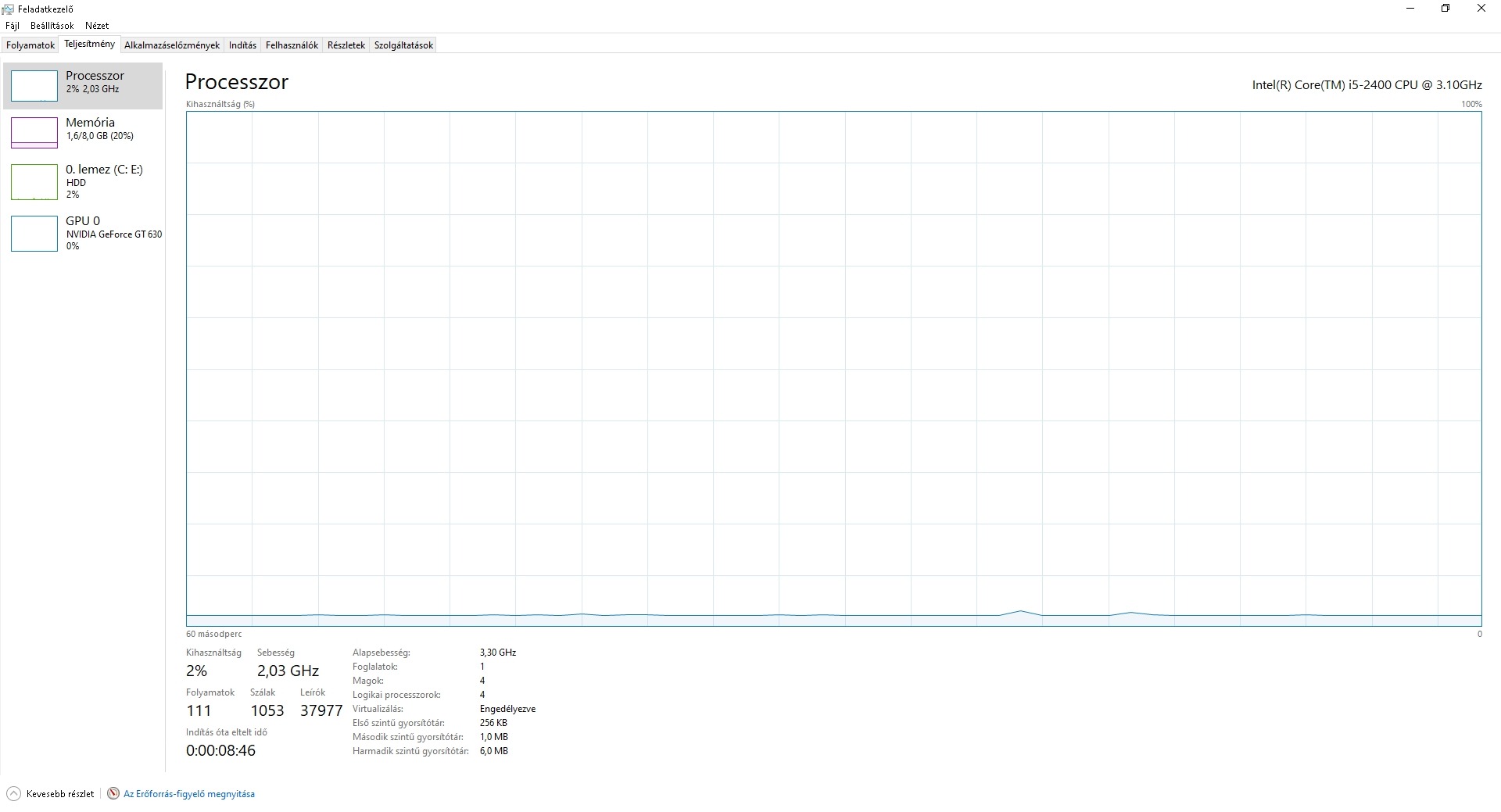
Task: Click the Kihasználtság (%) graph label
Action: tap(220, 104)
